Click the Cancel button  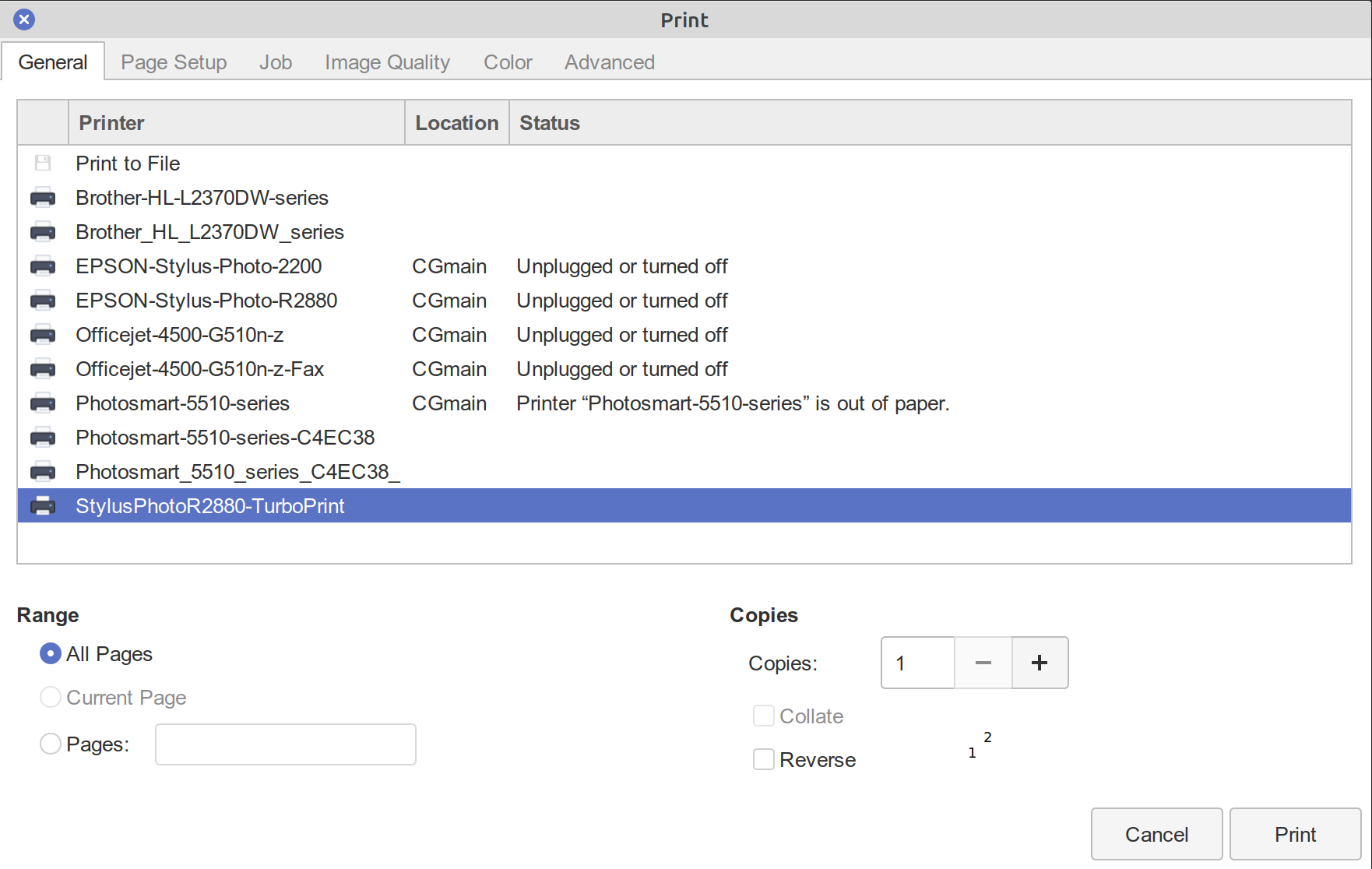click(x=1156, y=835)
